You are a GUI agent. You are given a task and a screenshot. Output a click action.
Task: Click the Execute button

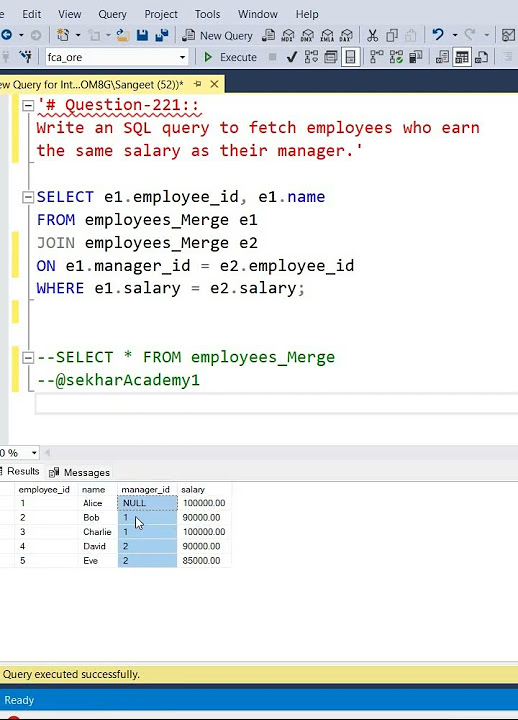click(x=231, y=57)
